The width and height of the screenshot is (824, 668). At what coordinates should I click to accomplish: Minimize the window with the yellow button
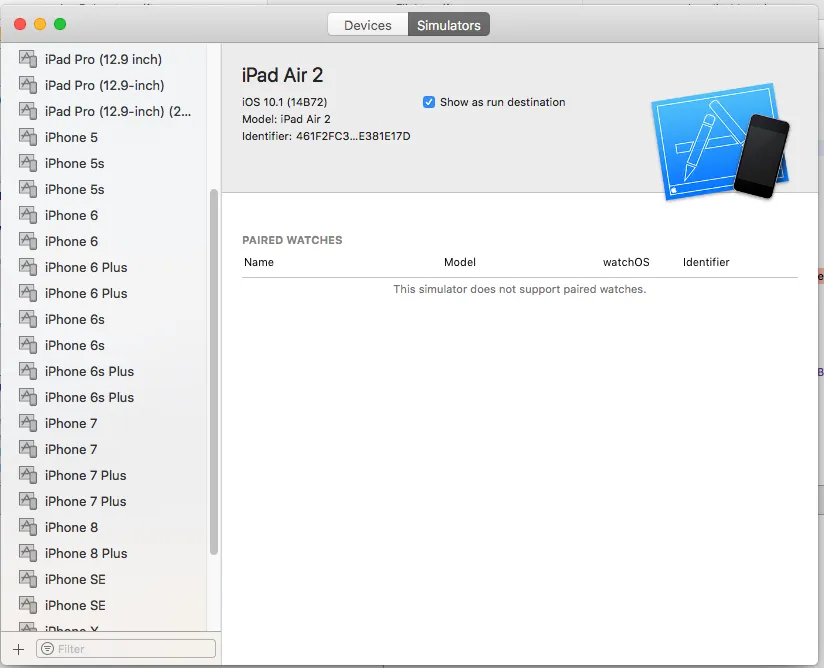(x=40, y=24)
